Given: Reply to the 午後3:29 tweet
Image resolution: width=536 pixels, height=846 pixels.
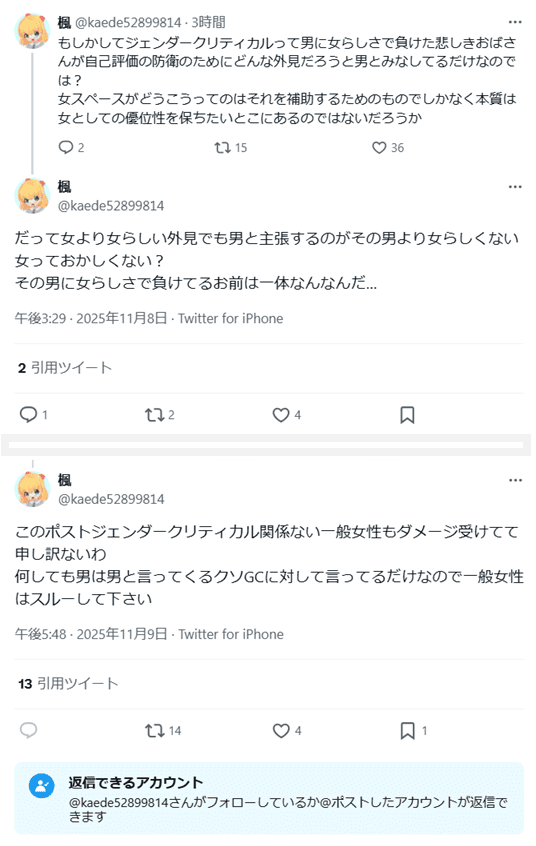Looking at the screenshot, I should tap(28, 414).
